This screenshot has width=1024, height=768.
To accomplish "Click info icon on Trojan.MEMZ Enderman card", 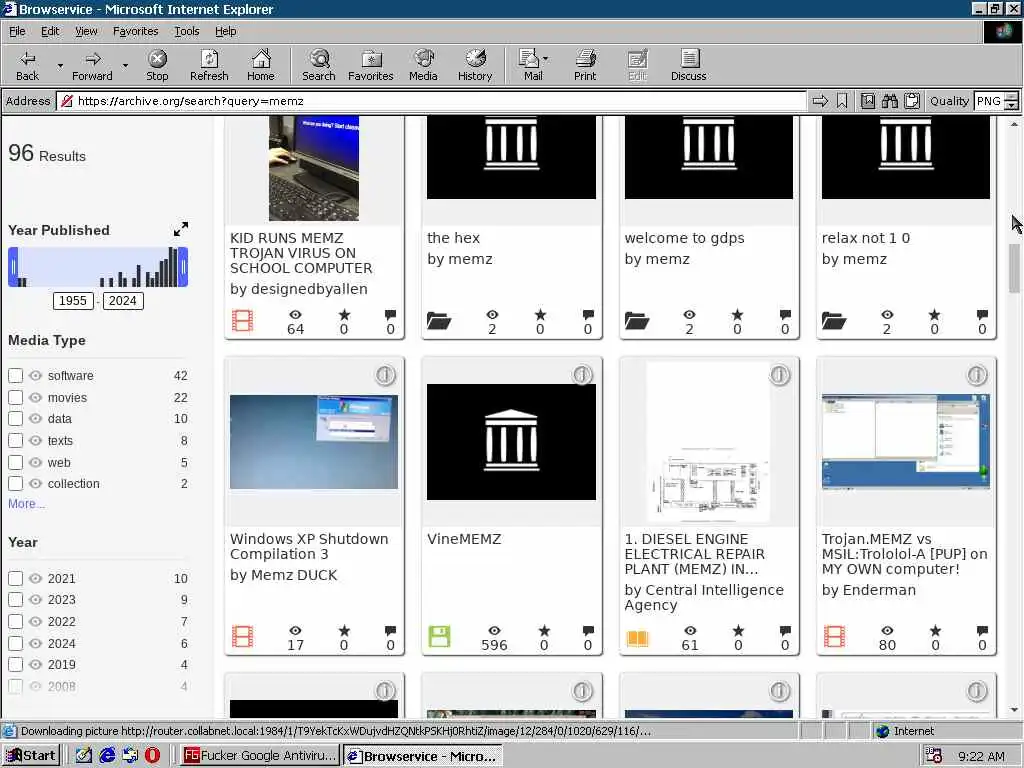I will tap(976, 375).
